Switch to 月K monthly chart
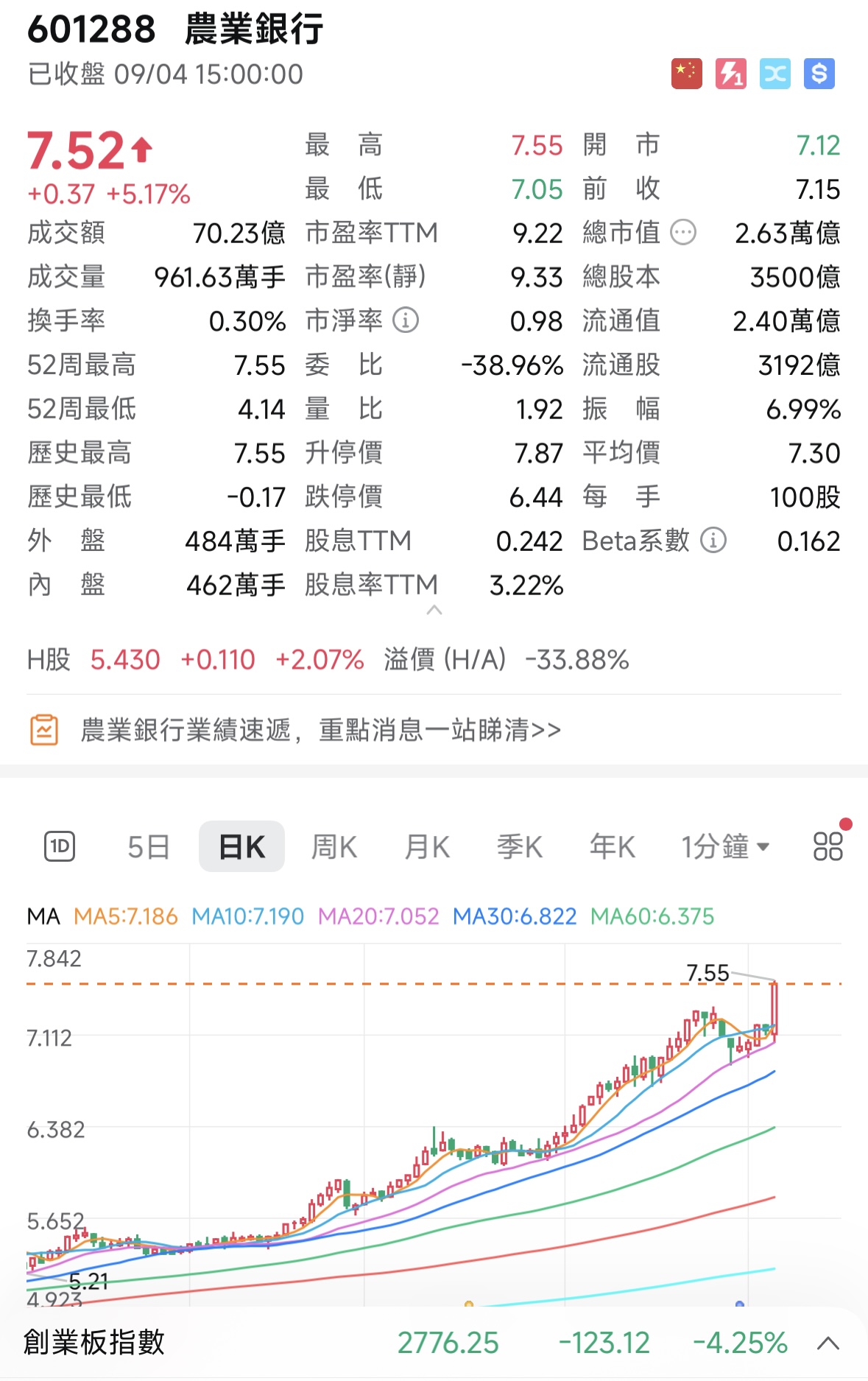868x1381 pixels. [x=427, y=847]
